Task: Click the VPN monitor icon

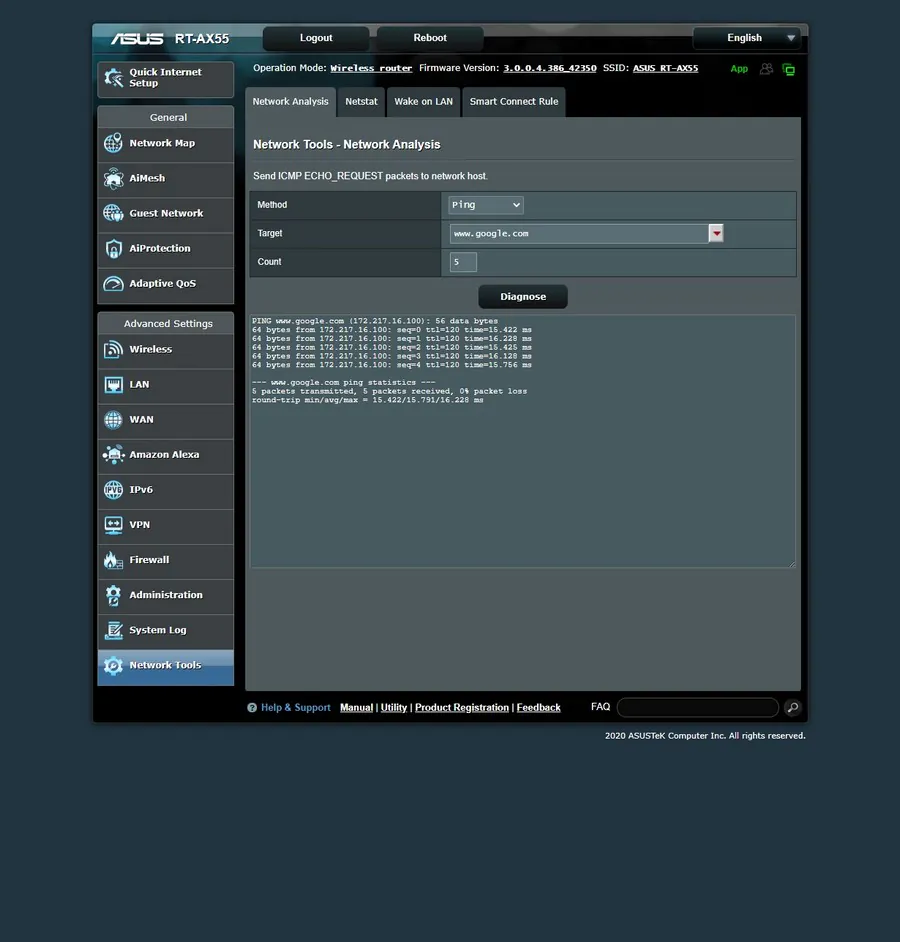Action: [x=113, y=525]
